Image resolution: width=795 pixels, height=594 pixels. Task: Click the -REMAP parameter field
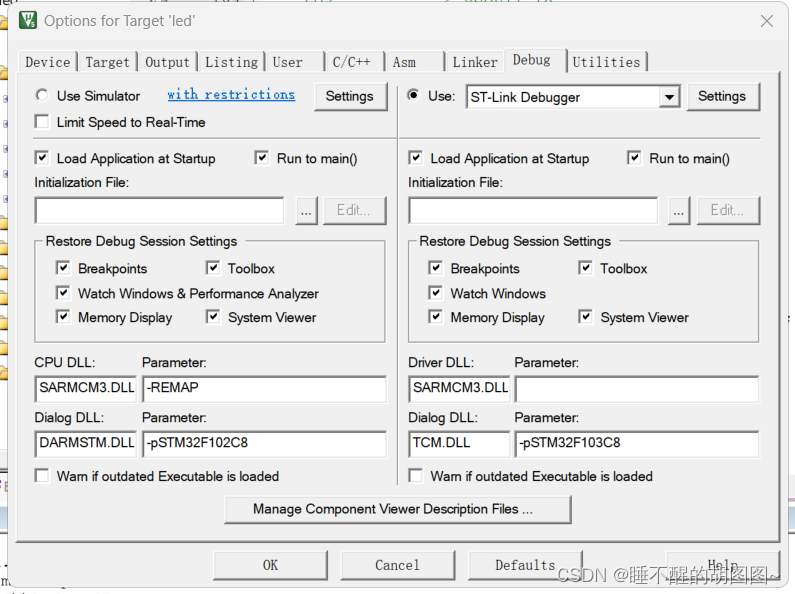click(x=264, y=388)
